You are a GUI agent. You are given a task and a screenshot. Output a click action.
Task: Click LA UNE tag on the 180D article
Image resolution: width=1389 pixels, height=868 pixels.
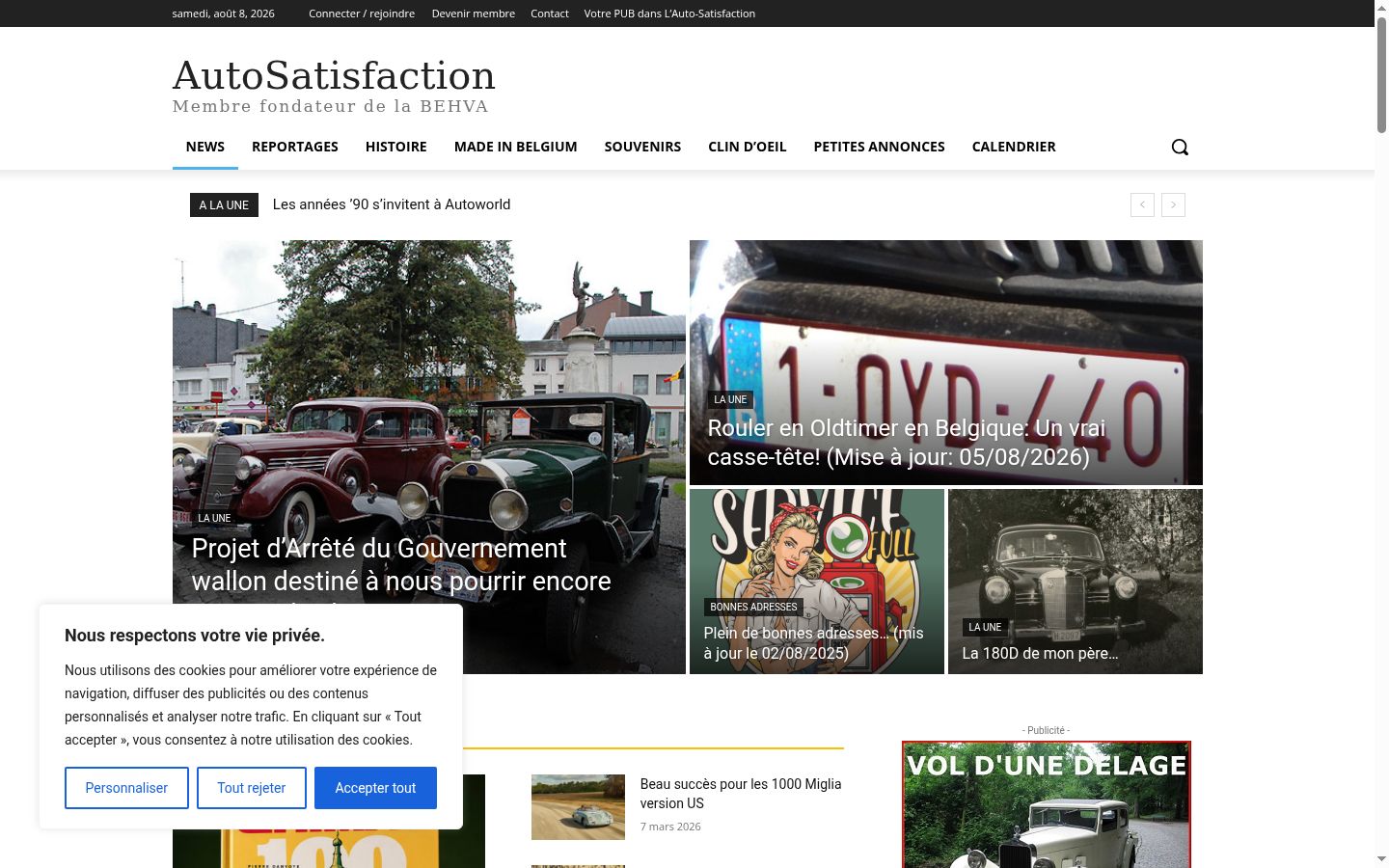click(985, 627)
